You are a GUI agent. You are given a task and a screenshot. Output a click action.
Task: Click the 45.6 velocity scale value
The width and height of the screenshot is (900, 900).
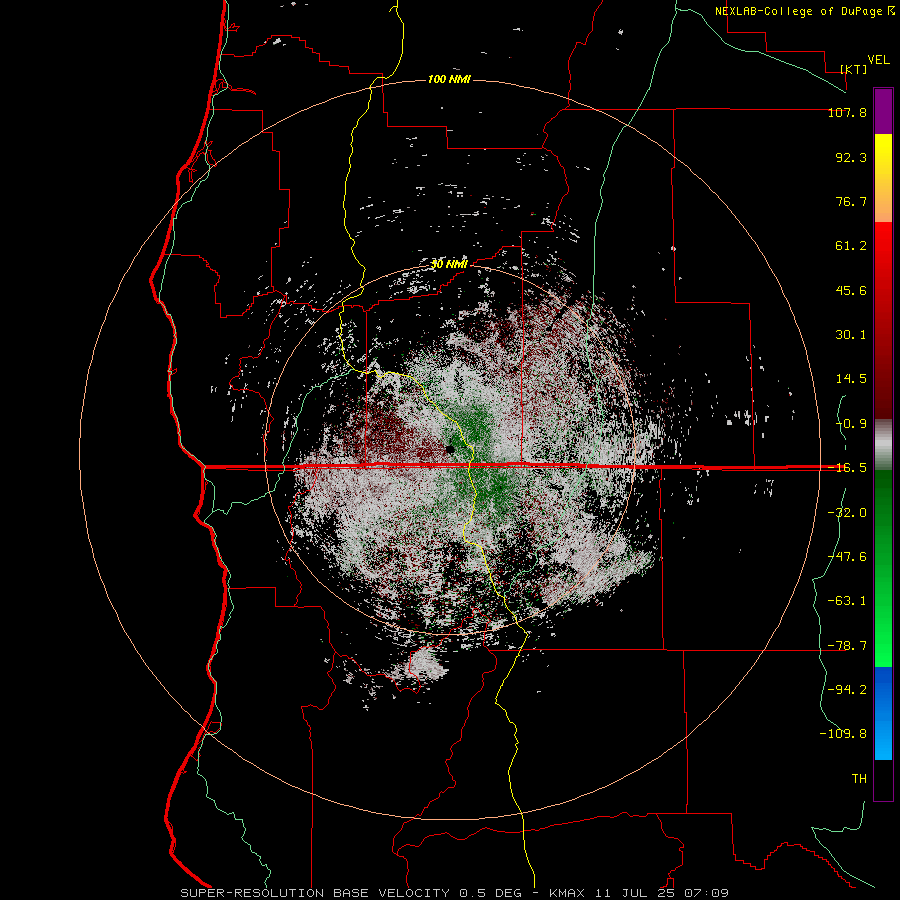(851, 290)
